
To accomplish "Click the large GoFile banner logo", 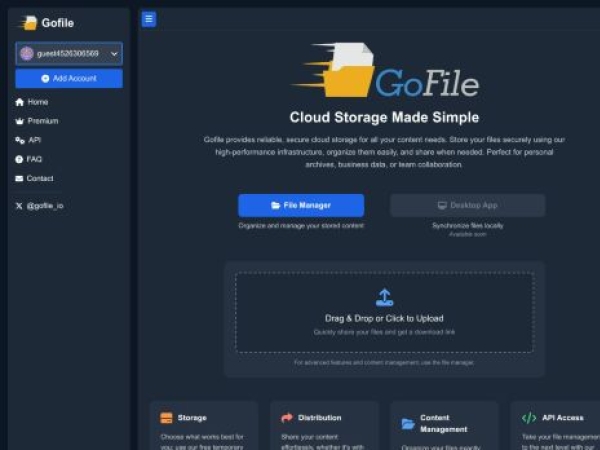I will [385, 70].
